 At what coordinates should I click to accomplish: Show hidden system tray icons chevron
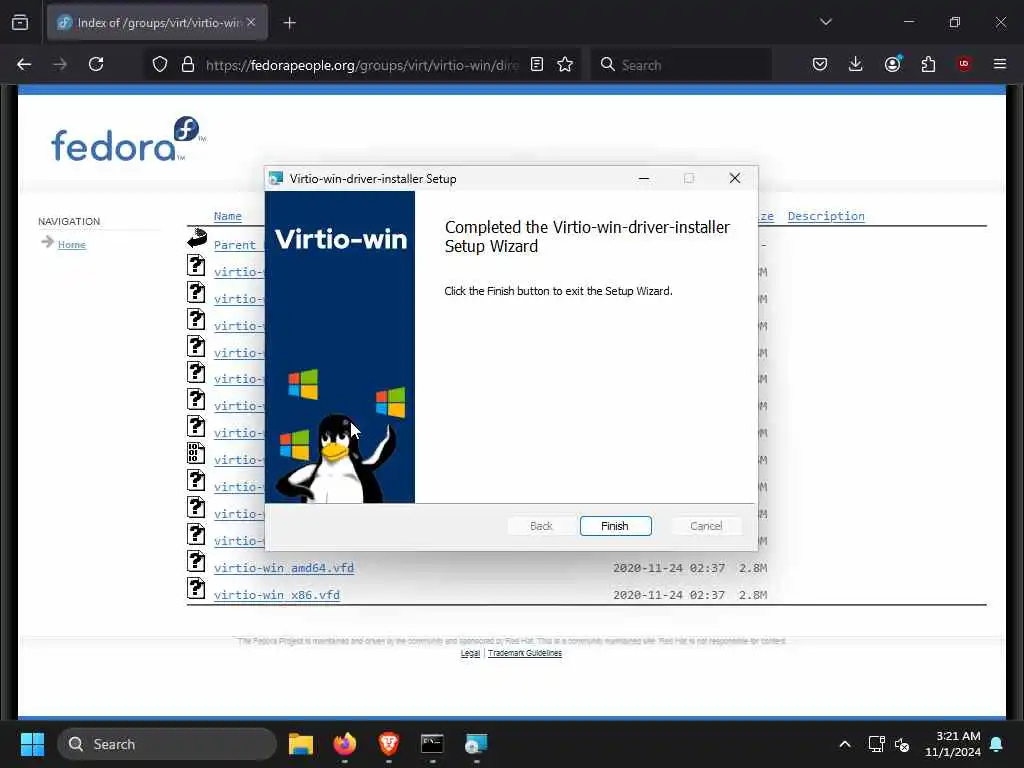pyautogui.click(x=844, y=744)
